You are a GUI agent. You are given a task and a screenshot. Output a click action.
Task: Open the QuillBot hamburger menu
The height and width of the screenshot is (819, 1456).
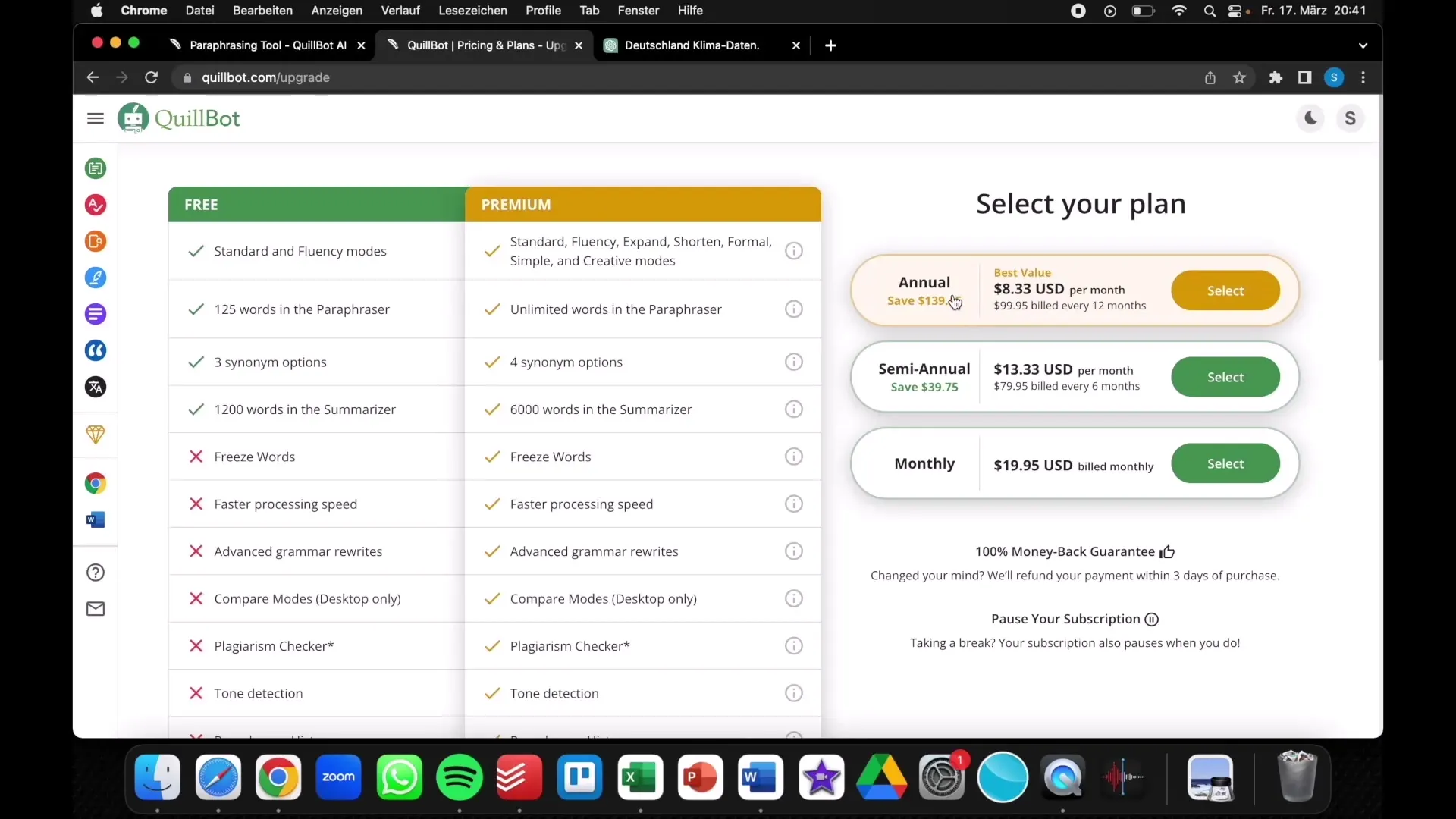(x=95, y=118)
